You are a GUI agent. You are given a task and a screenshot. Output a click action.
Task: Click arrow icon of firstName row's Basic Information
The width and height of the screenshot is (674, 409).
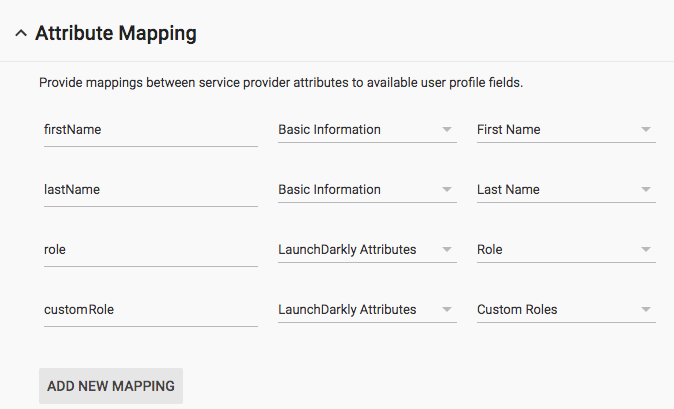tap(446, 130)
